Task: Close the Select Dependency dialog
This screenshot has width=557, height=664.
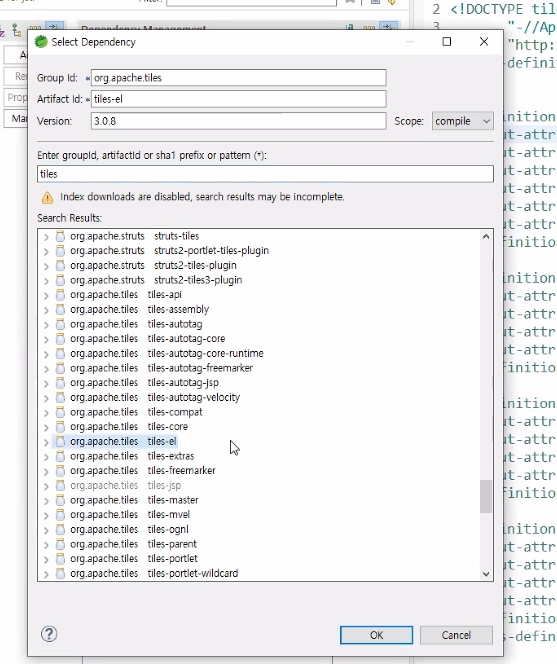Action: coord(484,42)
